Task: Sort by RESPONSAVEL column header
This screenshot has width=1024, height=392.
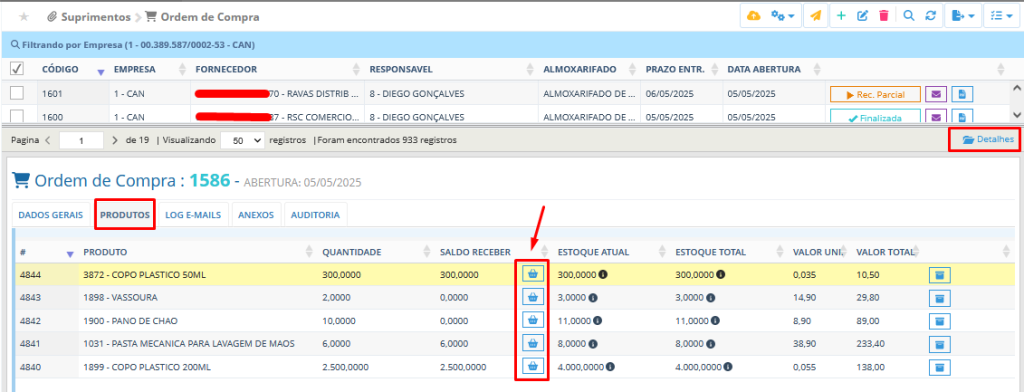Action: click(401, 69)
